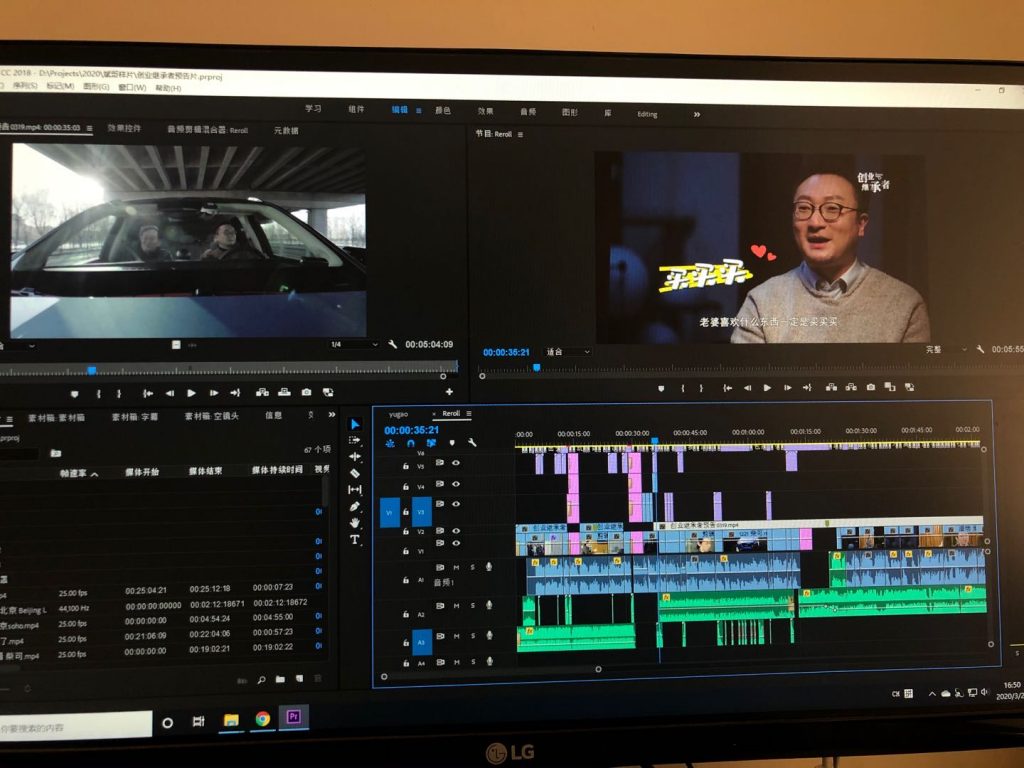
Task: Open Reroll timeline panel menu
Action: click(469, 413)
